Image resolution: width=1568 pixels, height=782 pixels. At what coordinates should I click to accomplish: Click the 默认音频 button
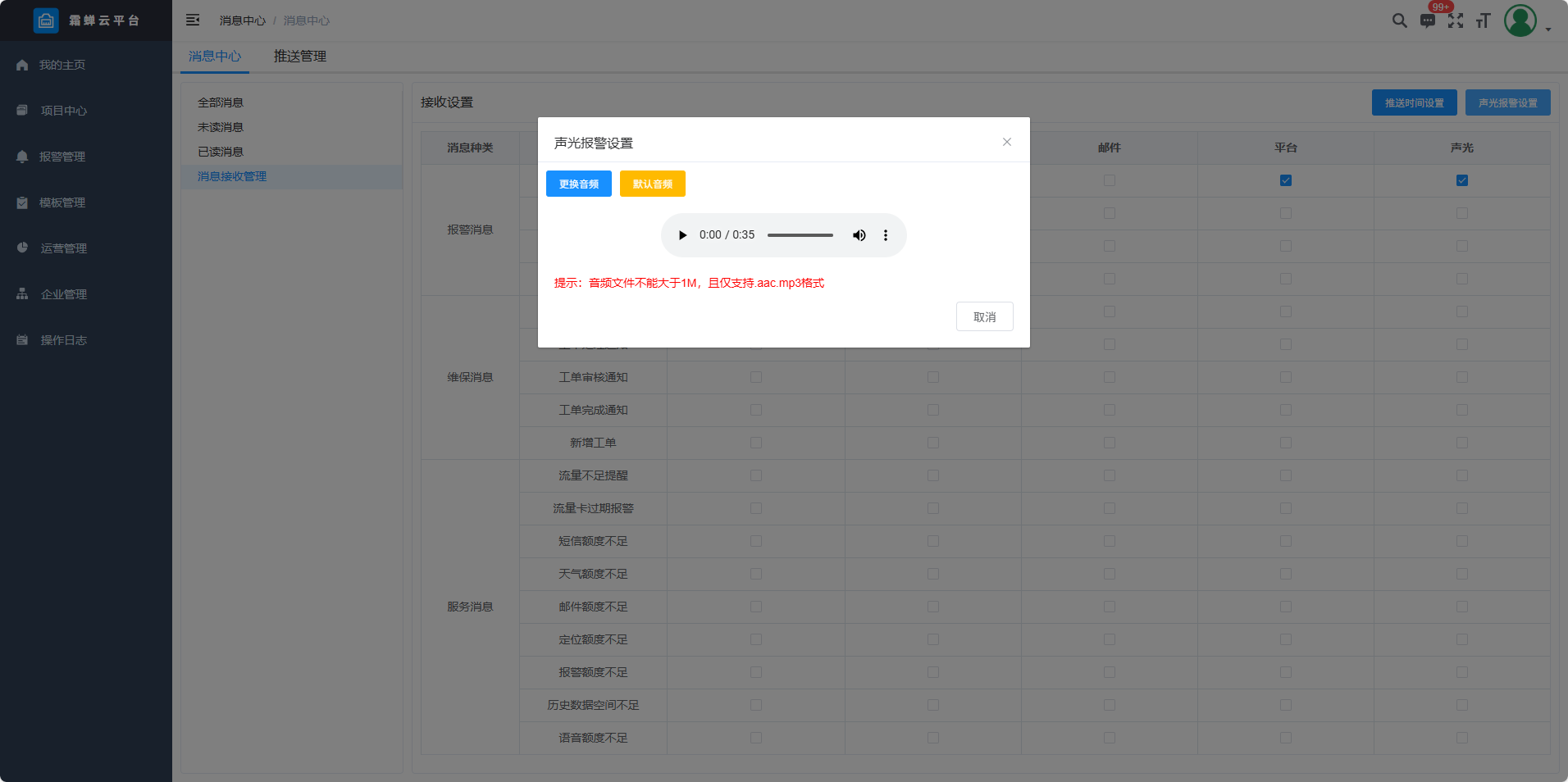coord(652,184)
